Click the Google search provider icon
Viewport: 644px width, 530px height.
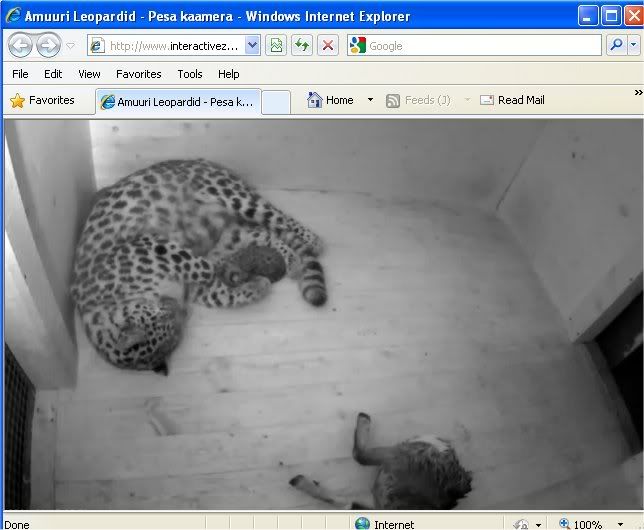coord(357,45)
